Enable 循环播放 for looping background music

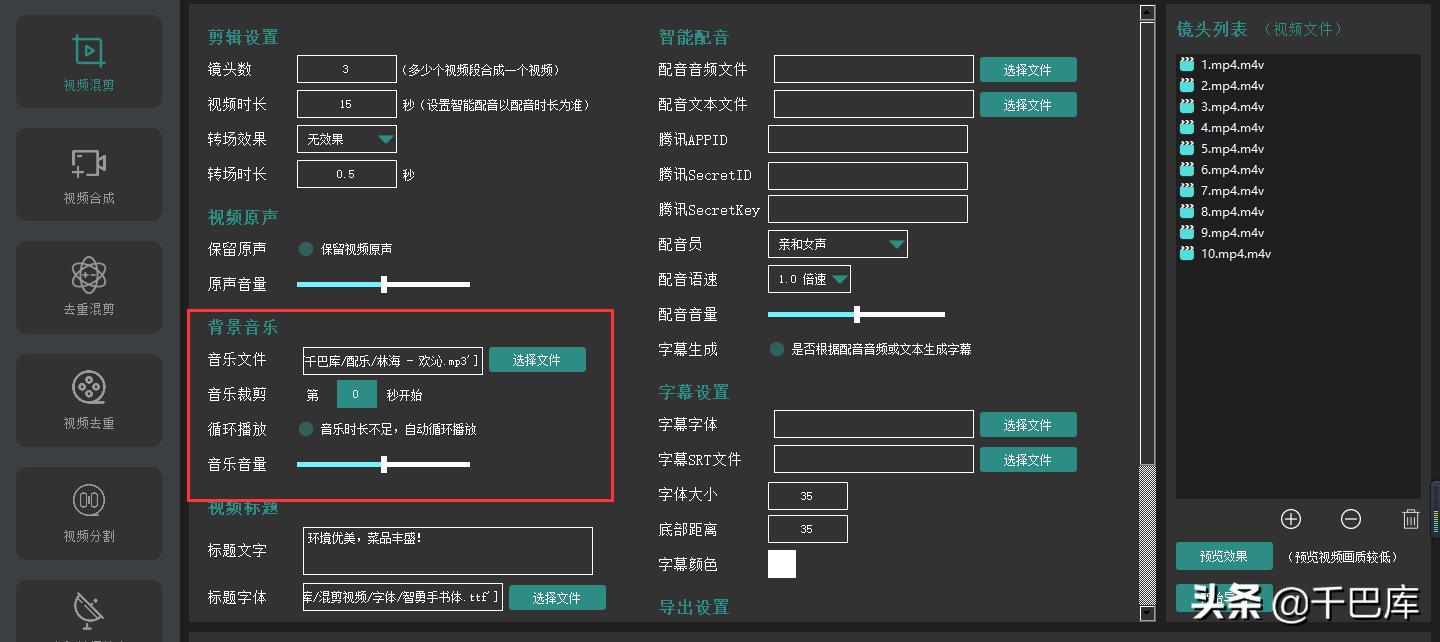pyautogui.click(x=306, y=429)
